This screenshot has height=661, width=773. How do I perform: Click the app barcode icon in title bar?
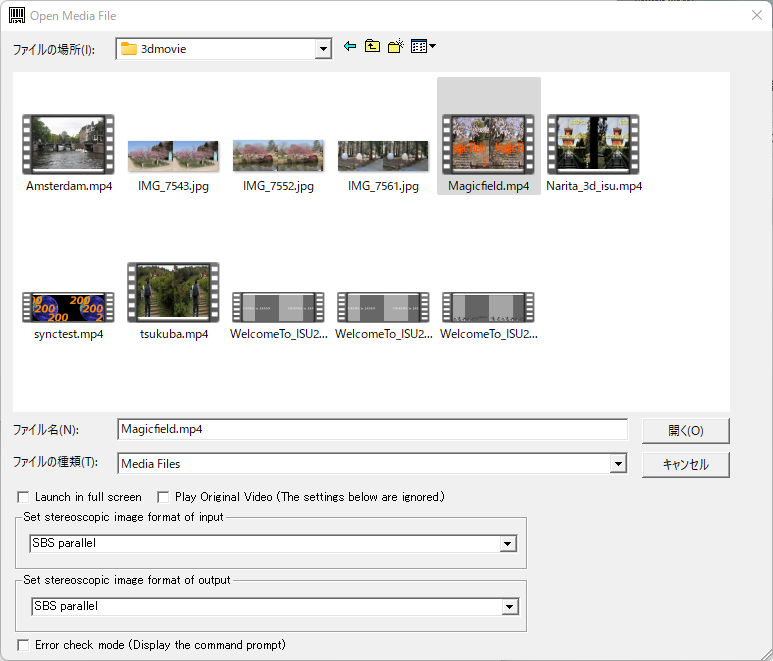click(17, 15)
